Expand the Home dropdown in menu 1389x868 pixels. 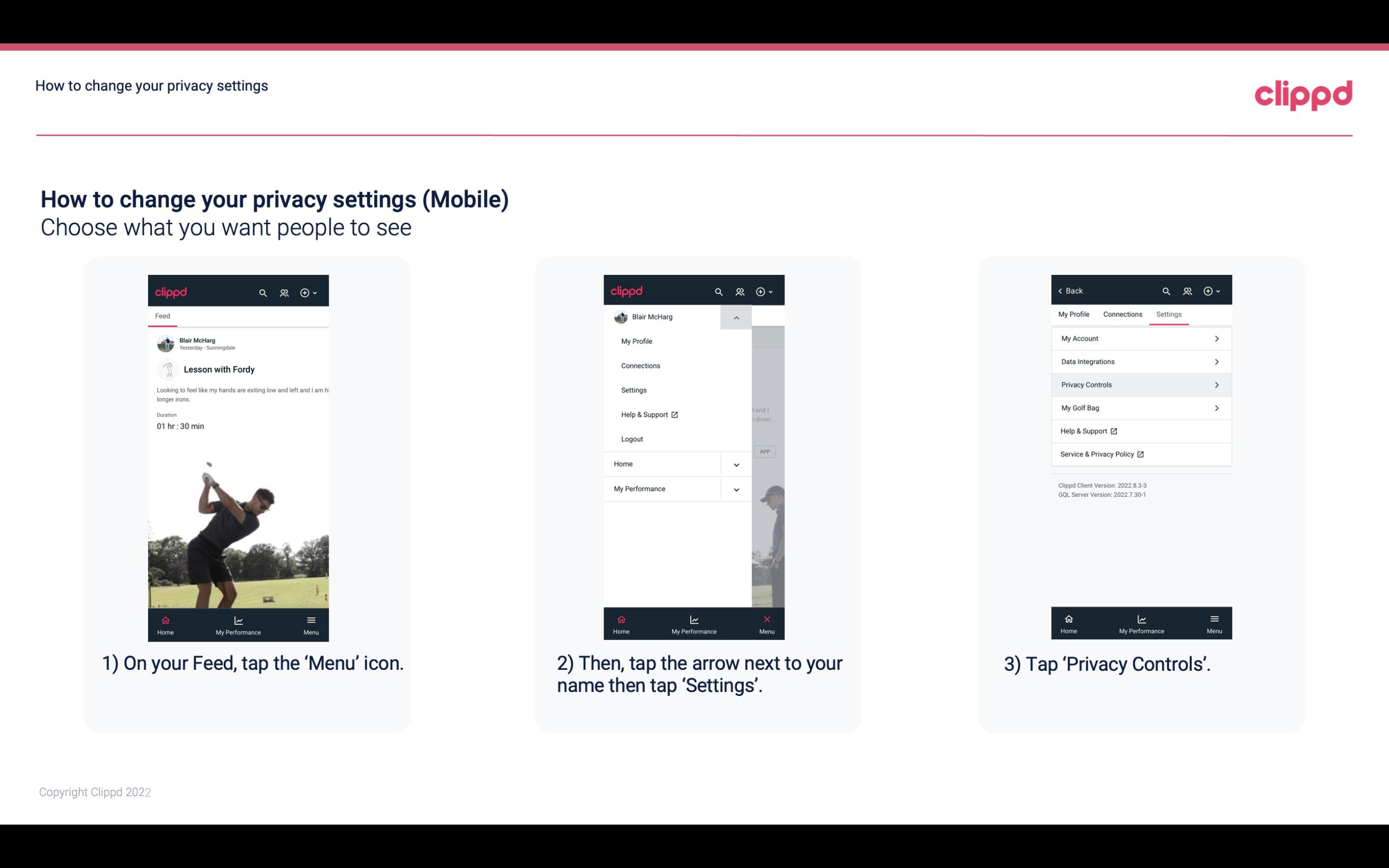point(736,463)
